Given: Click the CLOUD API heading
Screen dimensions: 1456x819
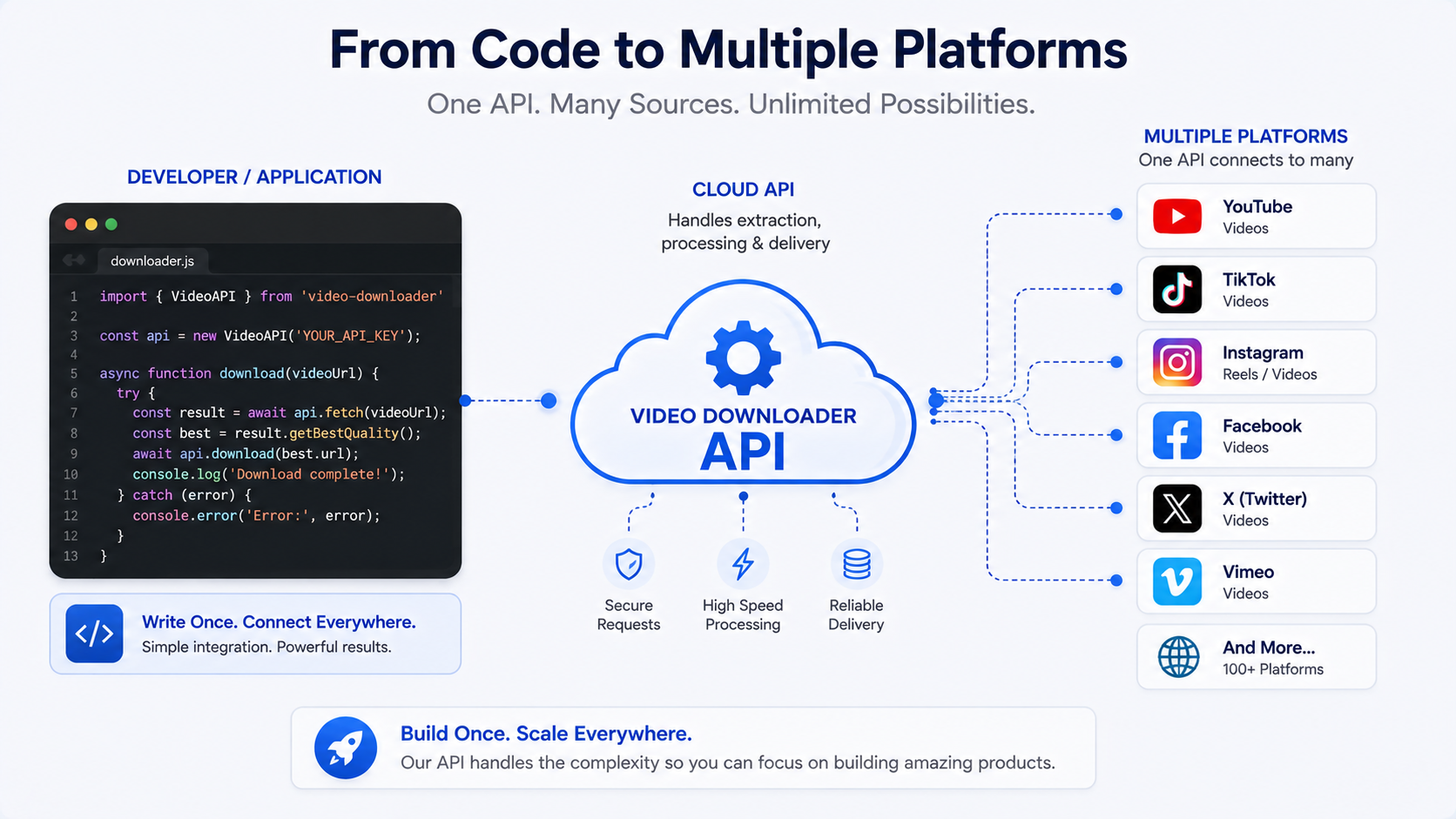Looking at the screenshot, I should pos(743,190).
